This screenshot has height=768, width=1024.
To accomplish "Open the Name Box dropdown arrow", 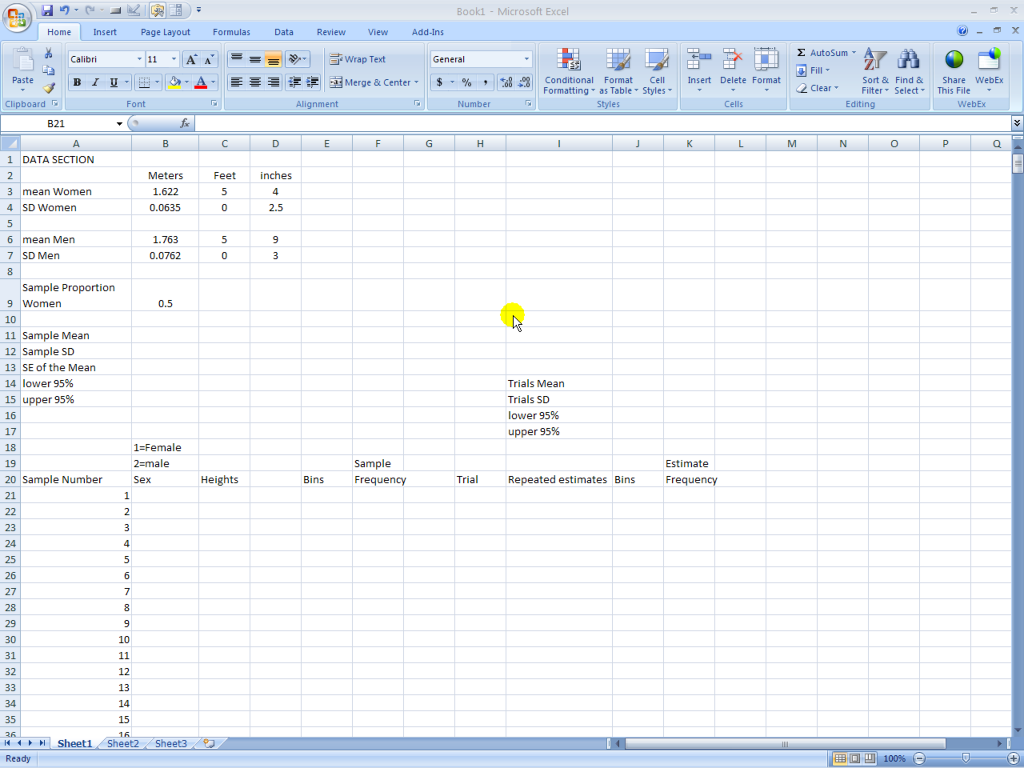I will click(x=120, y=124).
